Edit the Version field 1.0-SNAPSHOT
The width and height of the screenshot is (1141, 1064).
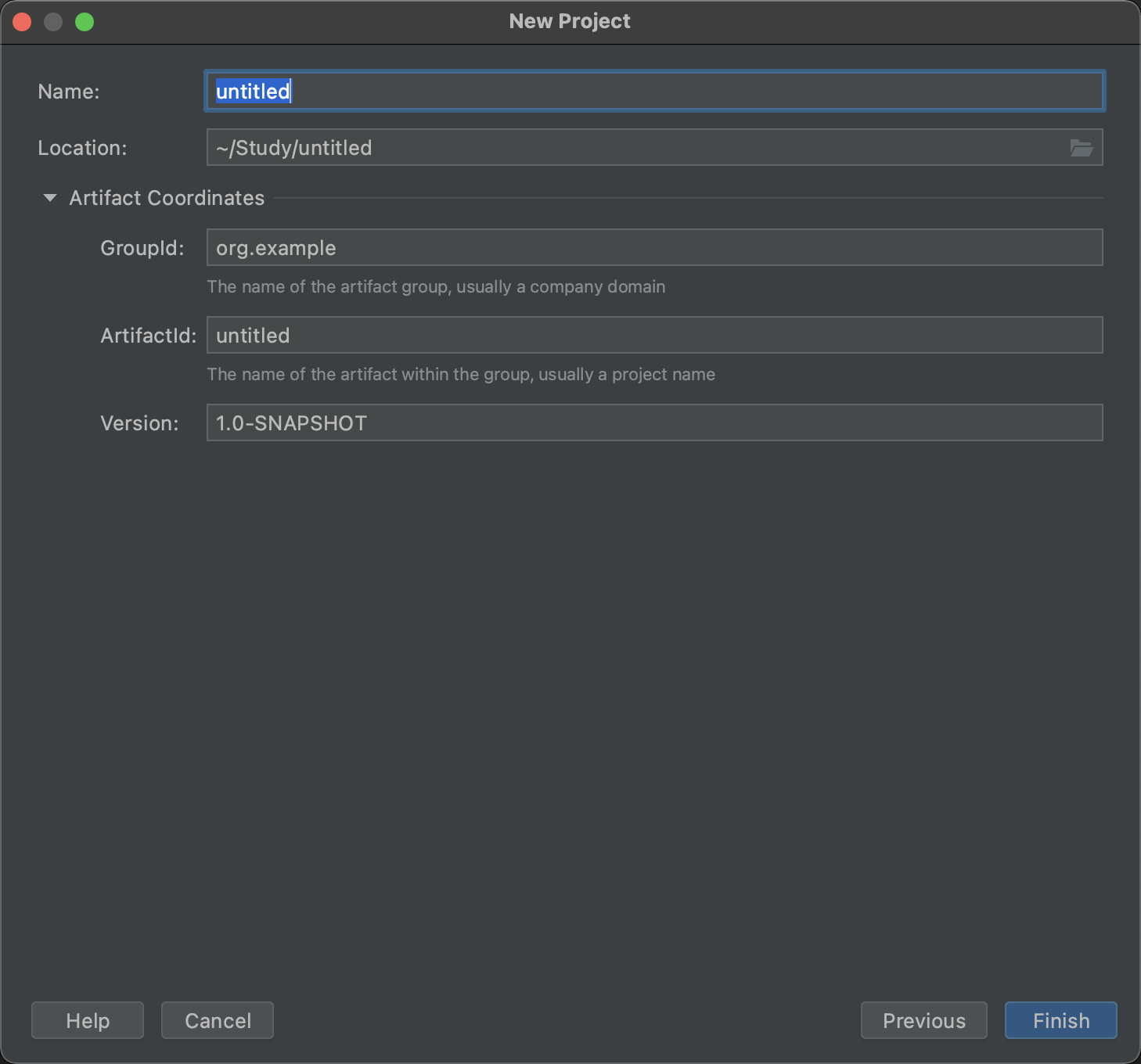(x=655, y=422)
